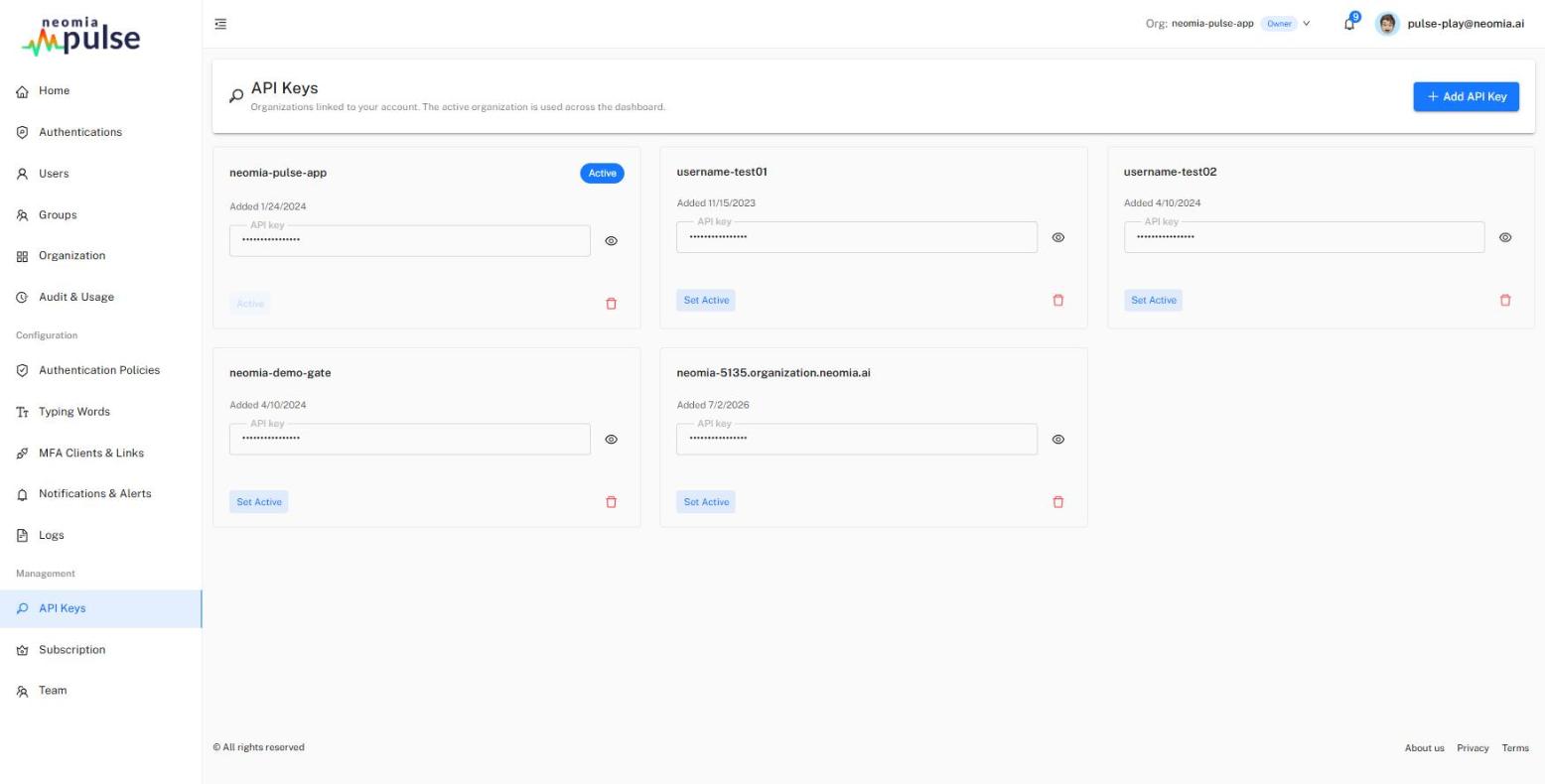Open Authentication Policies
This screenshot has width=1545, height=784.
100,370
